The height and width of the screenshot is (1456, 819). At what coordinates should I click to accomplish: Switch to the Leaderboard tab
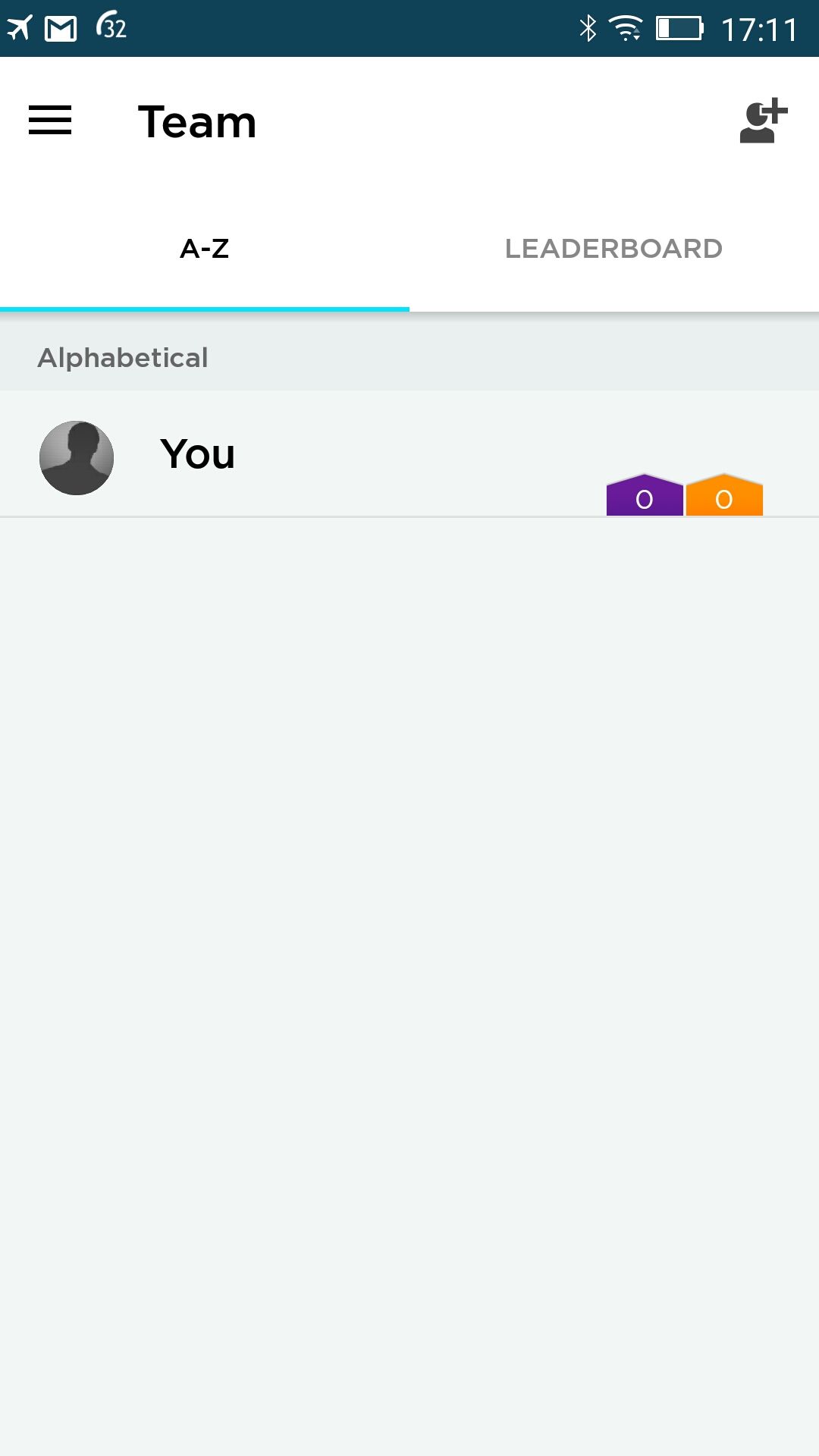point(614,249)
